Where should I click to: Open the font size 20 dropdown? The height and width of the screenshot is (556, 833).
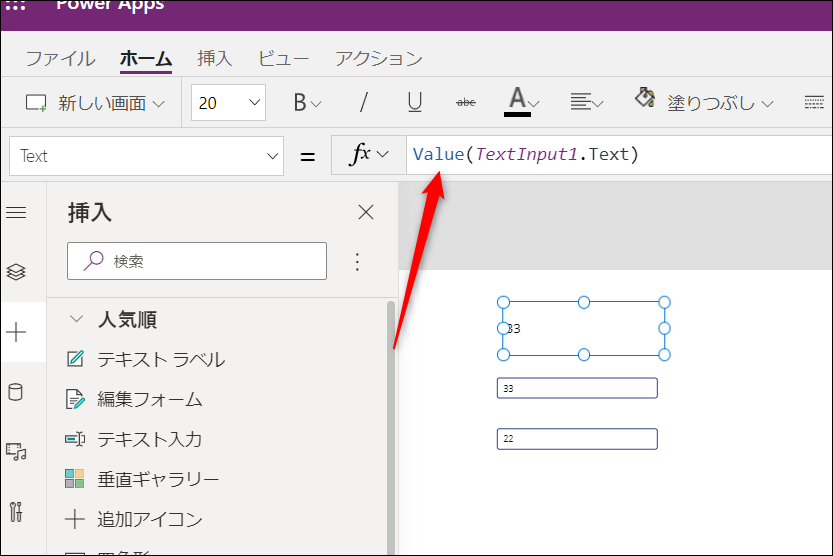(228, 102)
